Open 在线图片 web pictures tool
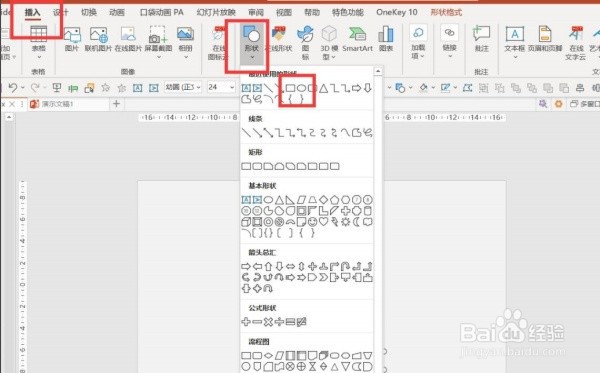600x373 pixels. (128, 39)
